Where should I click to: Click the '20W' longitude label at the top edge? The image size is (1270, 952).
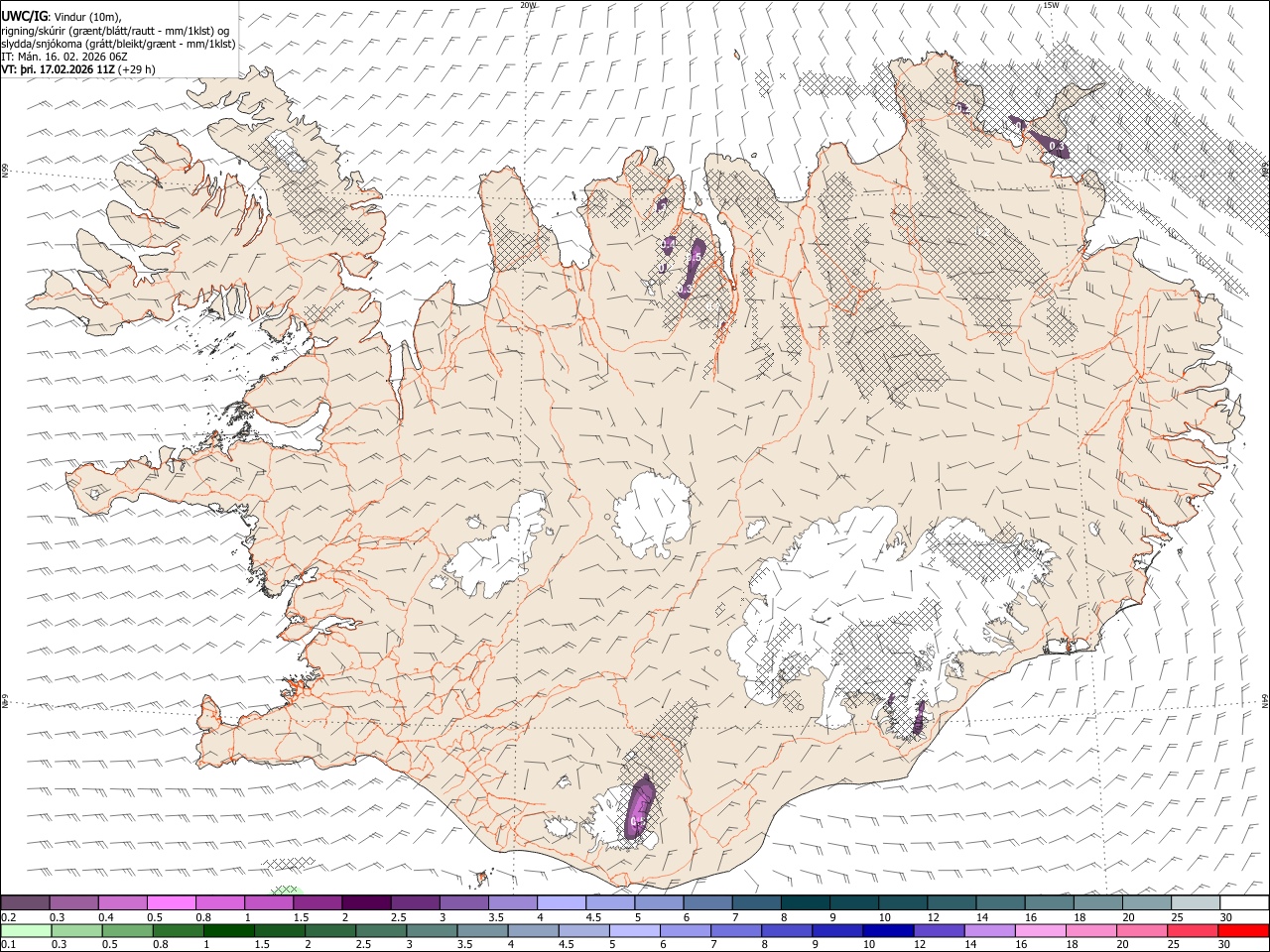point(528,5)
